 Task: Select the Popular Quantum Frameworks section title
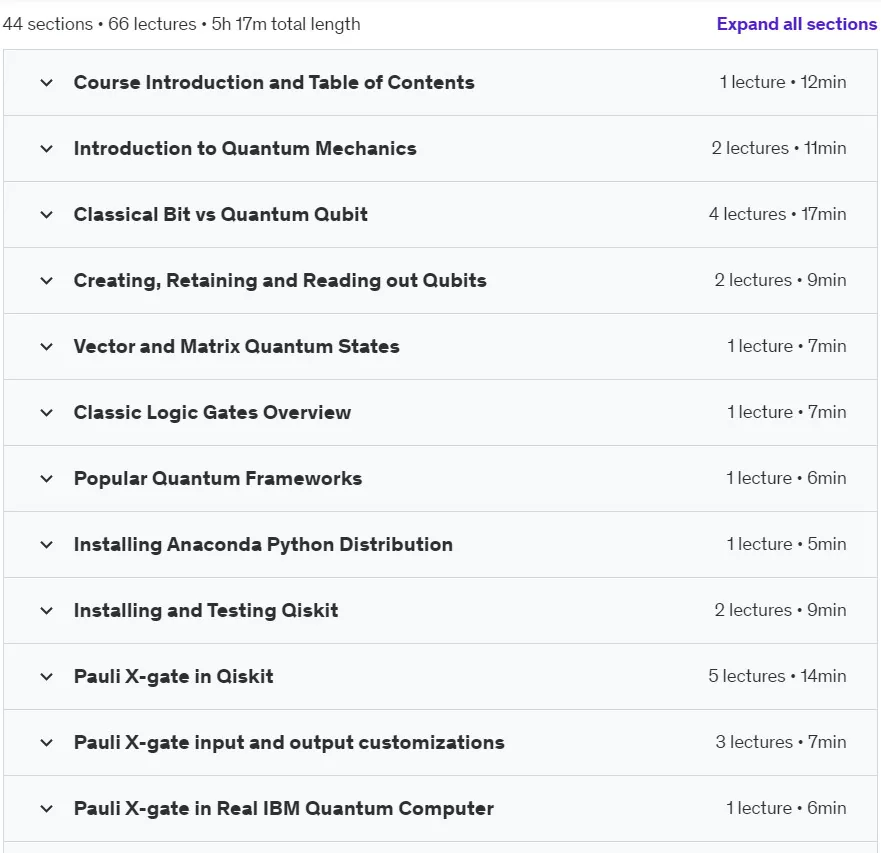point(217,479)
